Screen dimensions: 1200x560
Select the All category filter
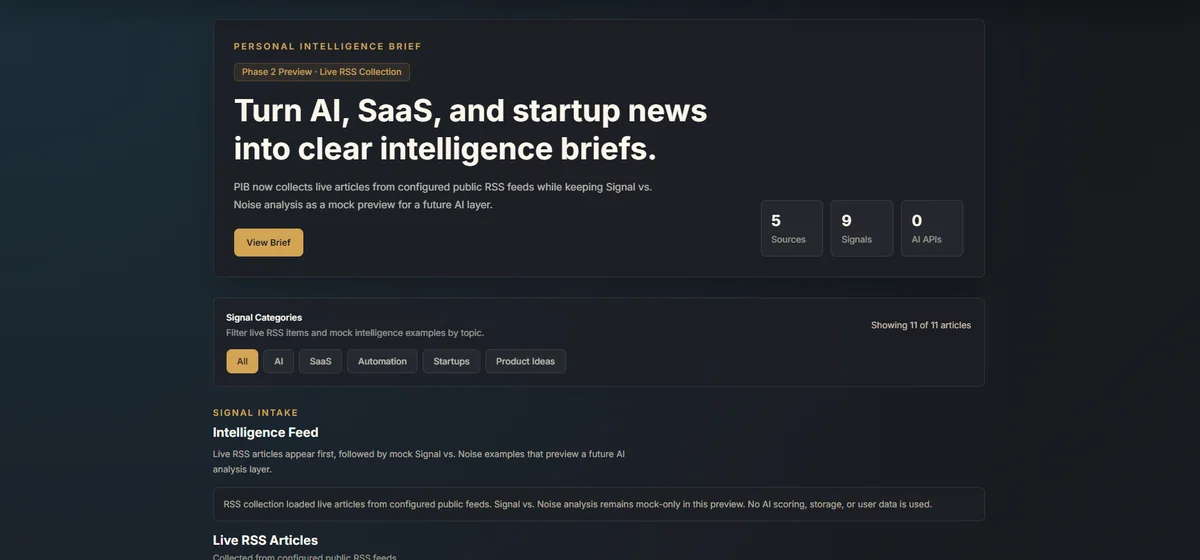pos(242,361)
